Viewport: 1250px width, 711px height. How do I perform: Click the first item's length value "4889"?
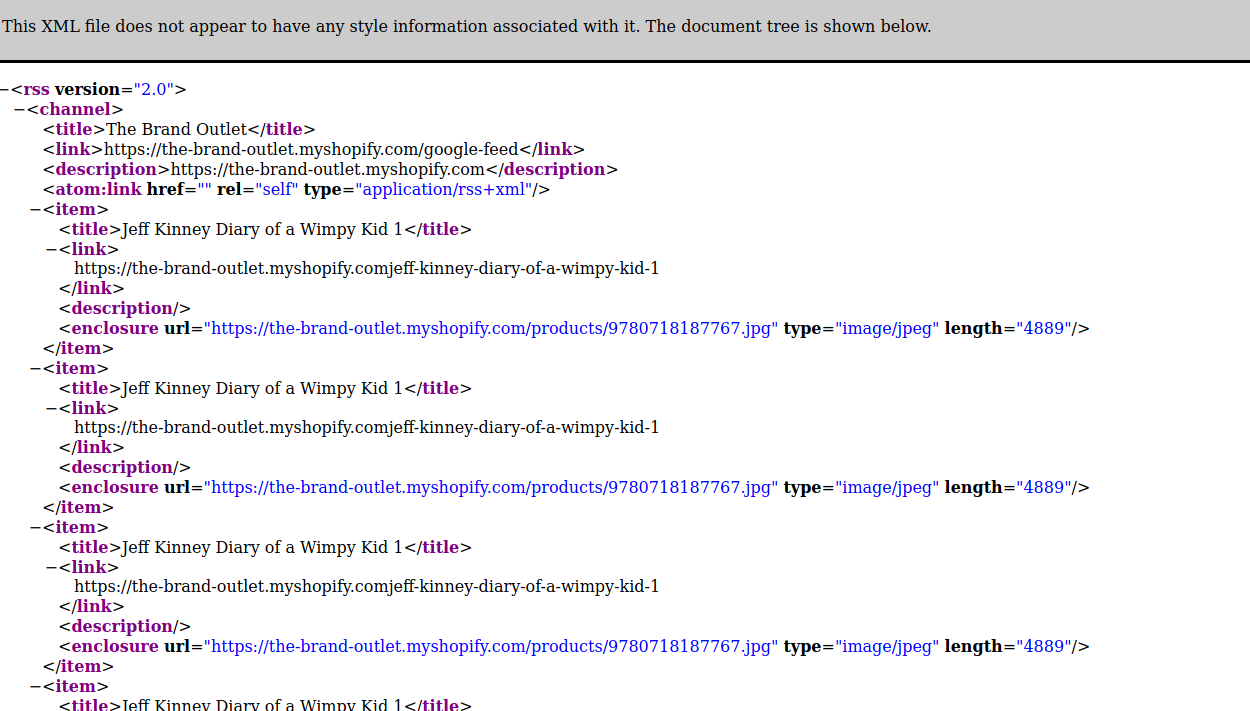point(1044,328)
